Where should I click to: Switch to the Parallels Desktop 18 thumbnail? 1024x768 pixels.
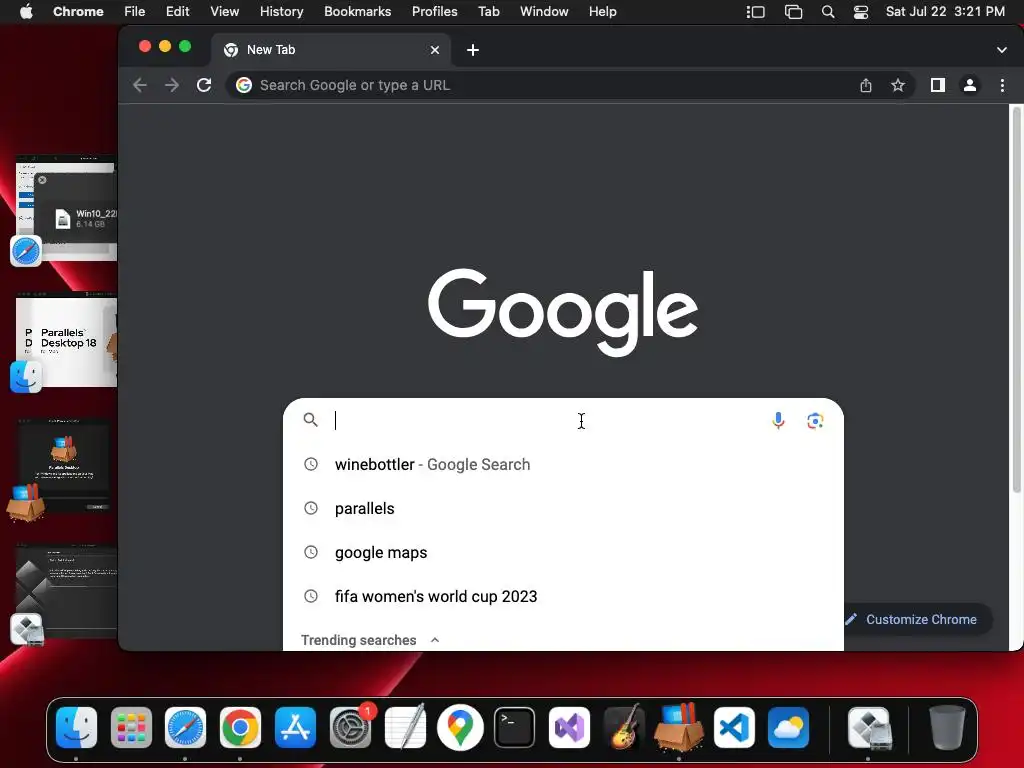click(66, 340)
